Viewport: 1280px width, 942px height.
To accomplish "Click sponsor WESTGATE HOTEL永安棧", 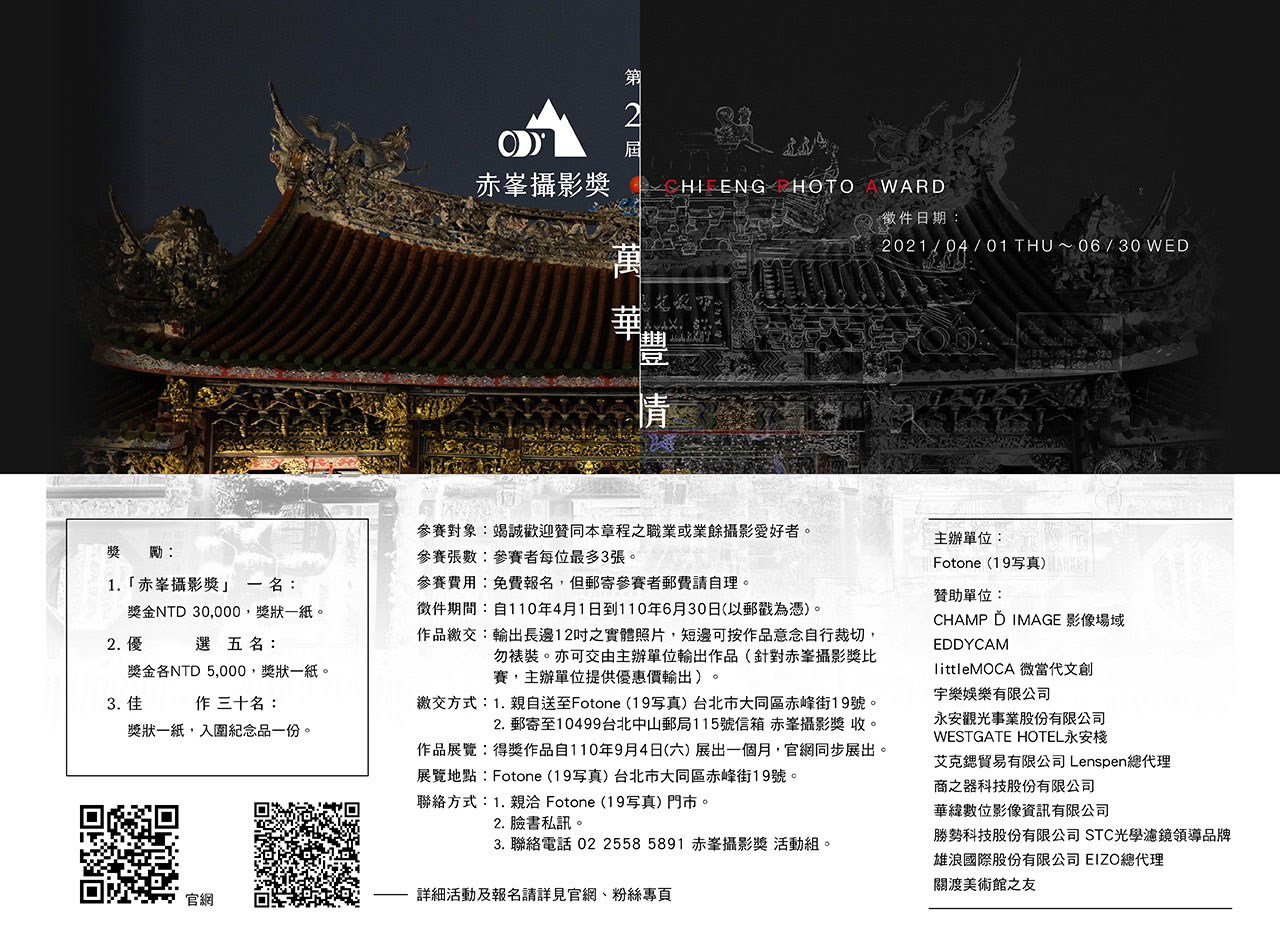I will [1020, 736].
